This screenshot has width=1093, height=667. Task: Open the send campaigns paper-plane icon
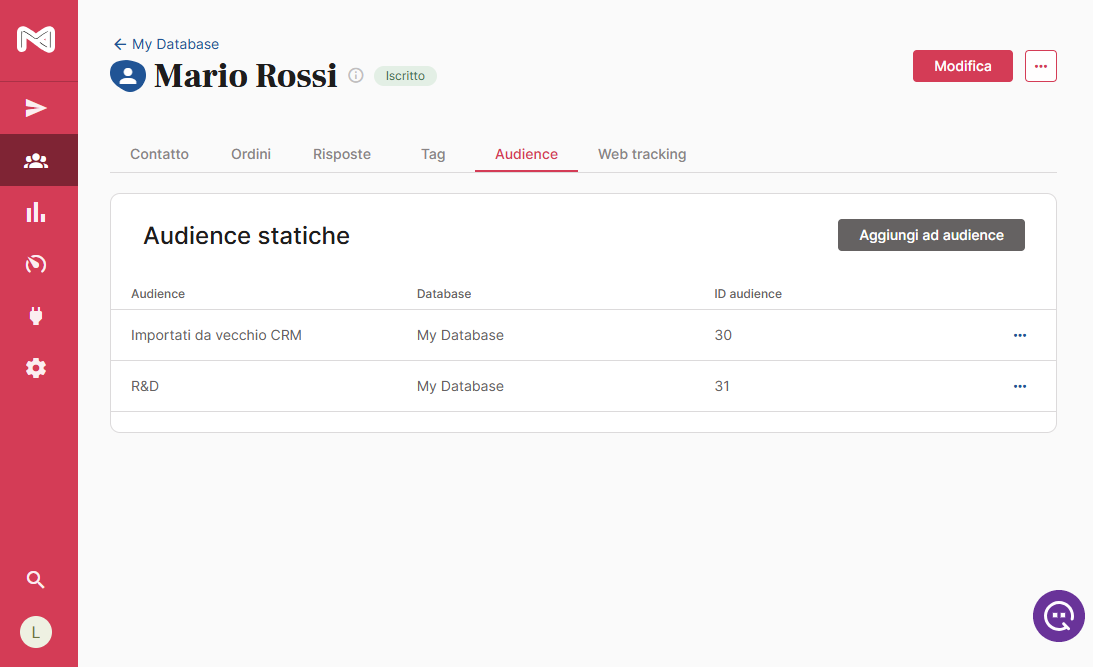[x=36, y=108]
